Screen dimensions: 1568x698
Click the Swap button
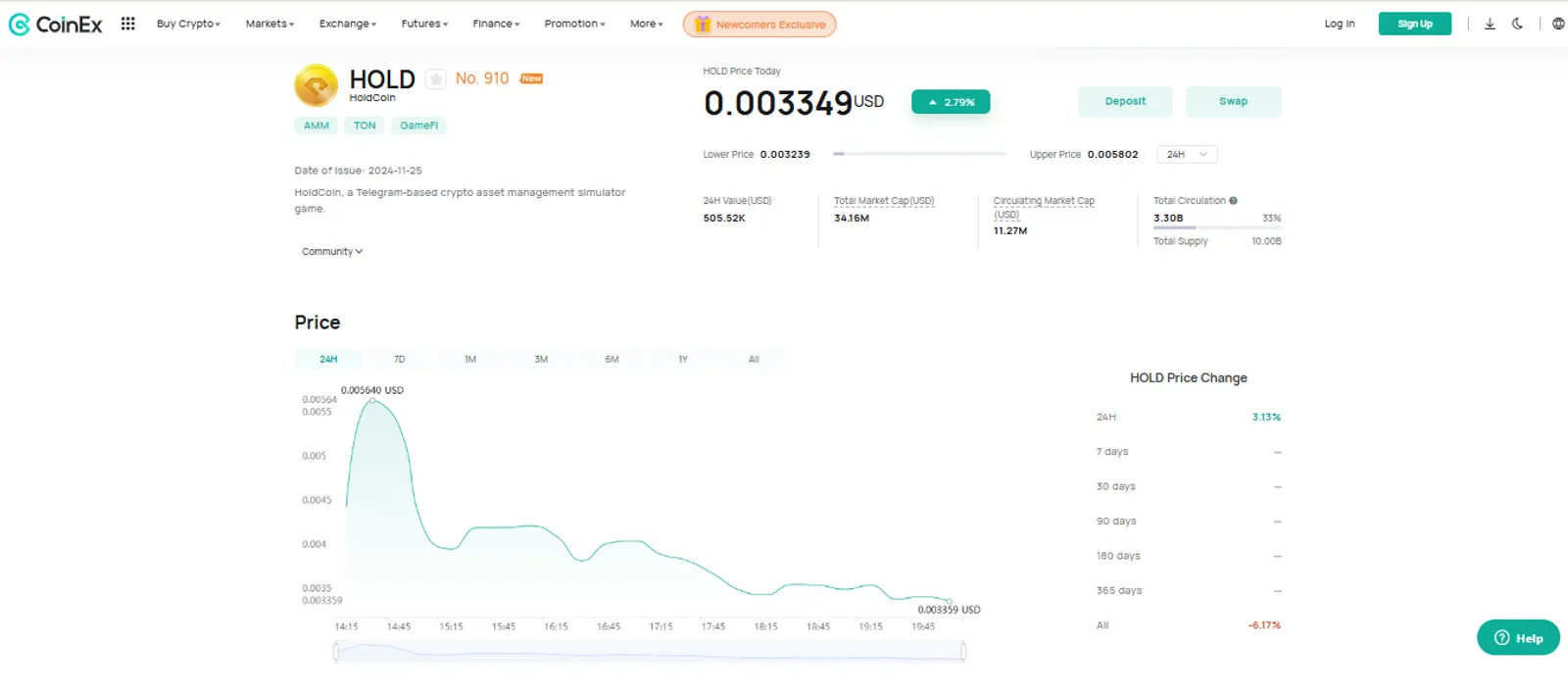pyautogui.click(x=1233, y=101)
